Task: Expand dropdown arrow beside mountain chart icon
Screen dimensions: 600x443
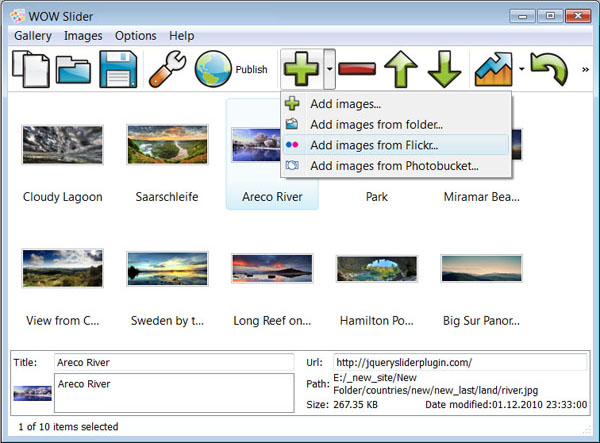Action: (x=521, y=69)
